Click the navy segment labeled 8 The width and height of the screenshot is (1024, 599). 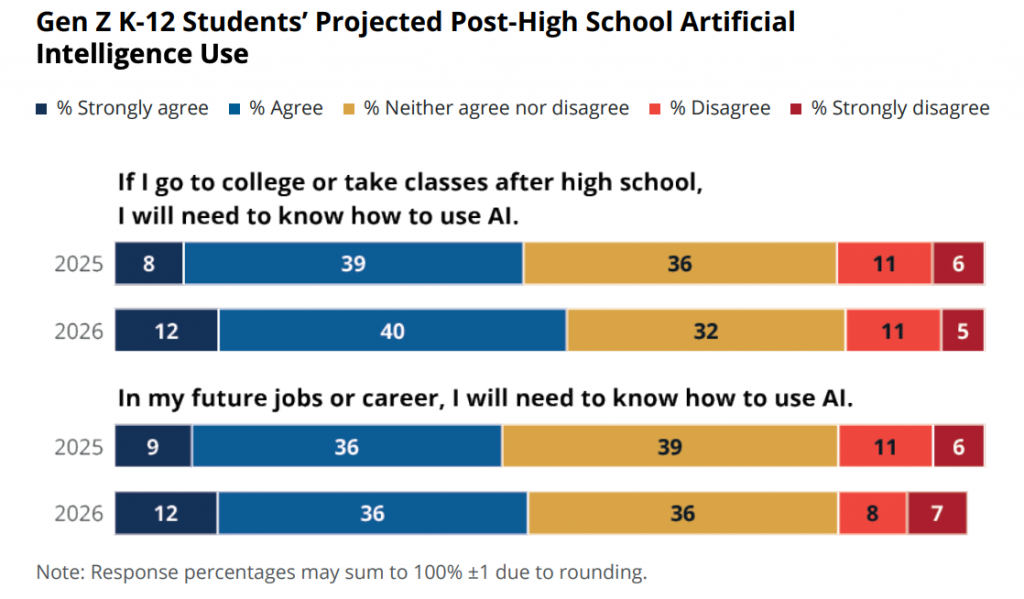point(149,264)
